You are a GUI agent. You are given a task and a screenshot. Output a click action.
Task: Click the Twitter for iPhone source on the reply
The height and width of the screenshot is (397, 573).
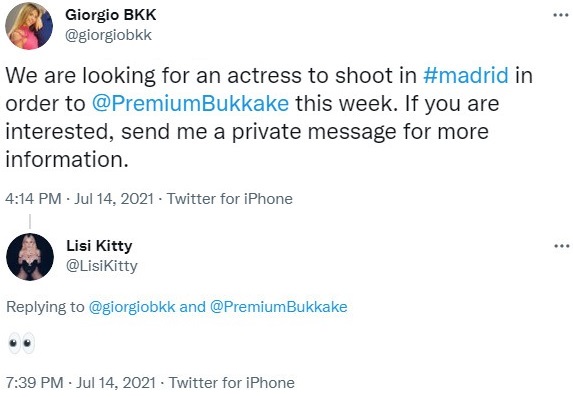coord(232,383)
